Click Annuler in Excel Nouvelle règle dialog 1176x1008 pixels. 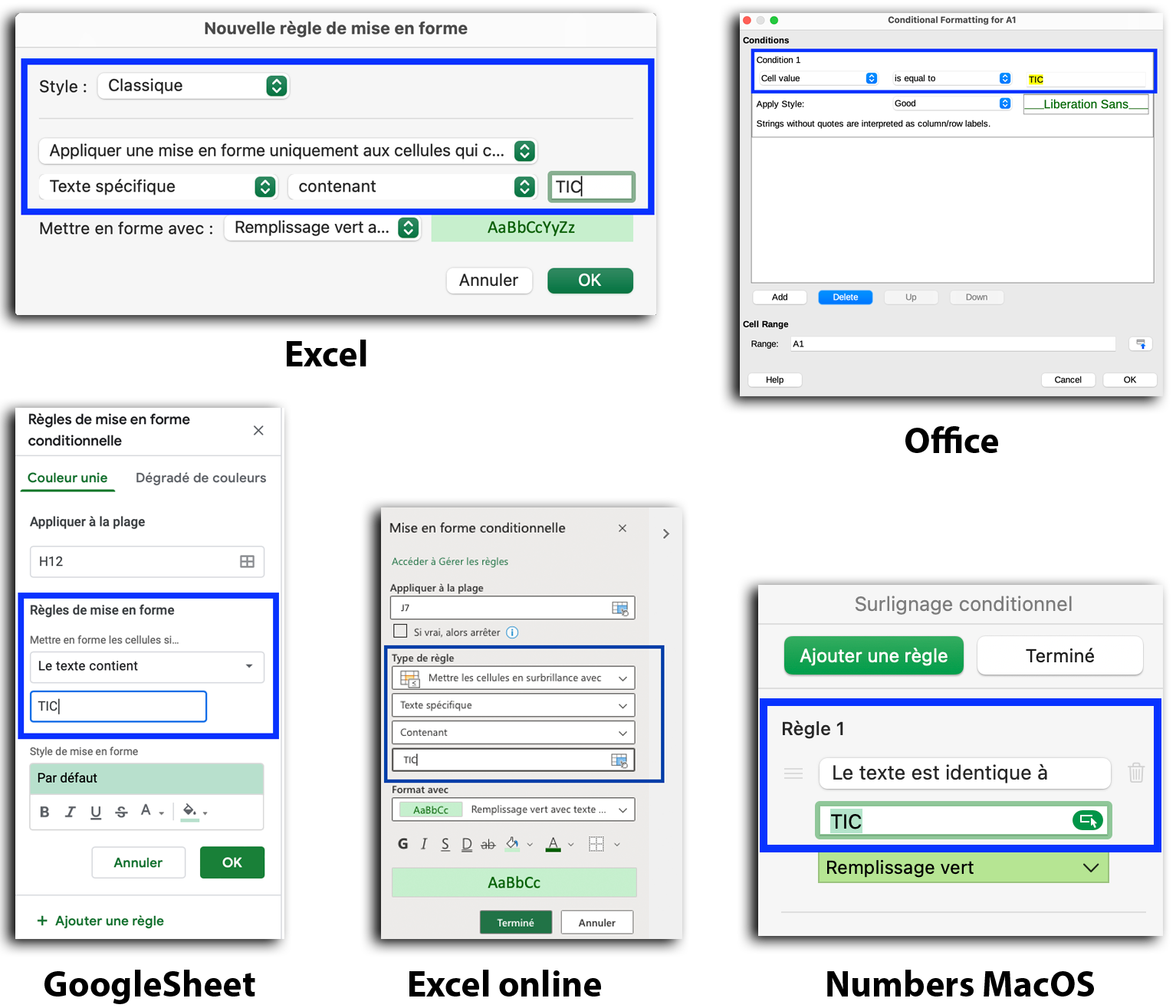tap(489, 281)
